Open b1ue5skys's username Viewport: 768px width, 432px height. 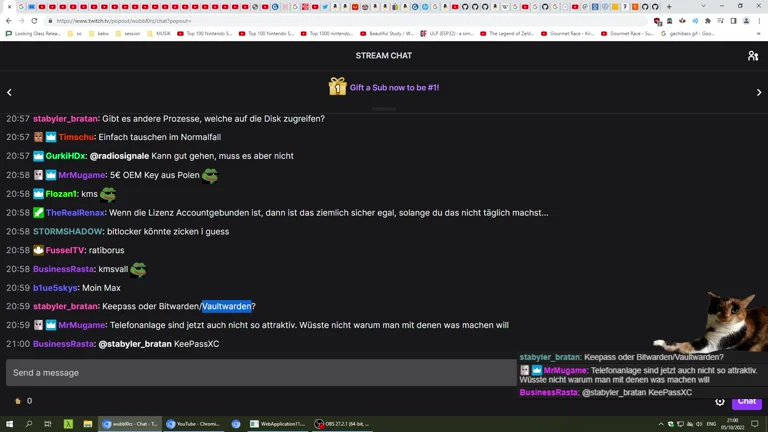[x=55, y=288]
